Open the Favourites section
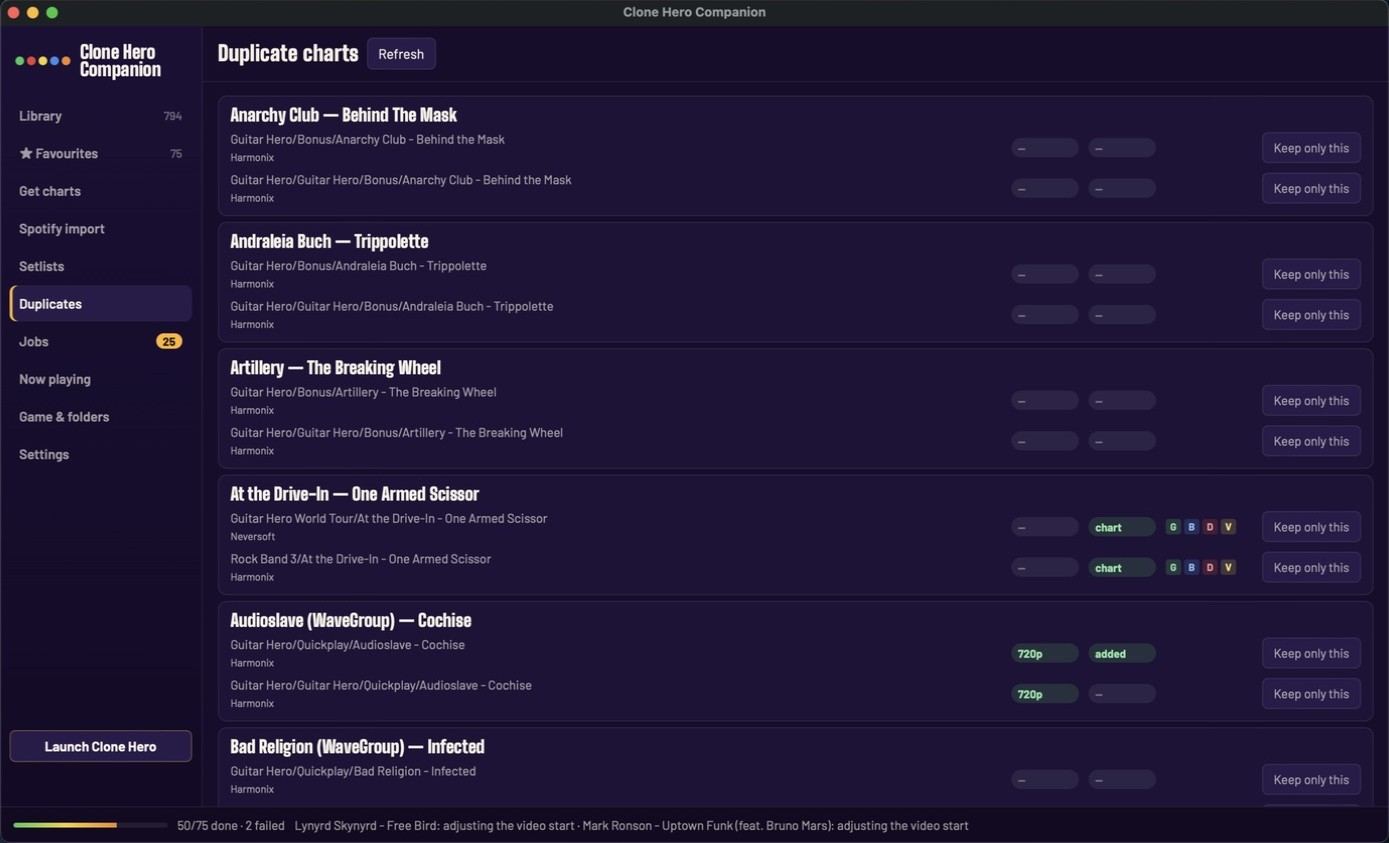The width and height of the screenshot is (1389, 843). tap(100, 154)
